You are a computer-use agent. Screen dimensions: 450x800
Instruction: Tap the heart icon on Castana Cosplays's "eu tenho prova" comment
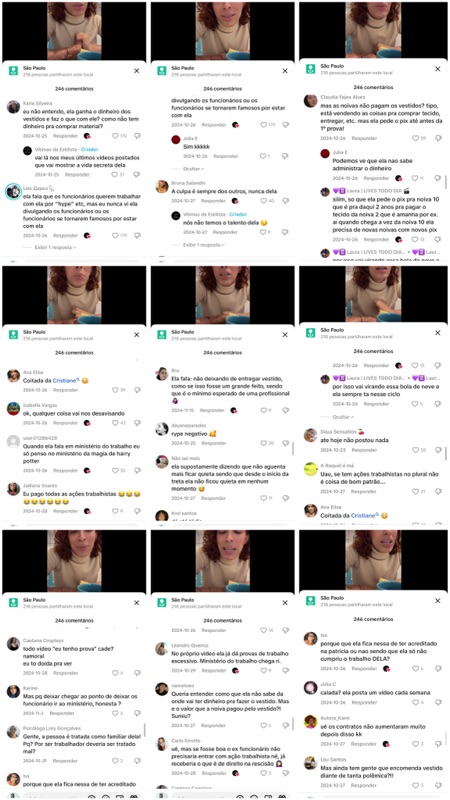(115, 673)
